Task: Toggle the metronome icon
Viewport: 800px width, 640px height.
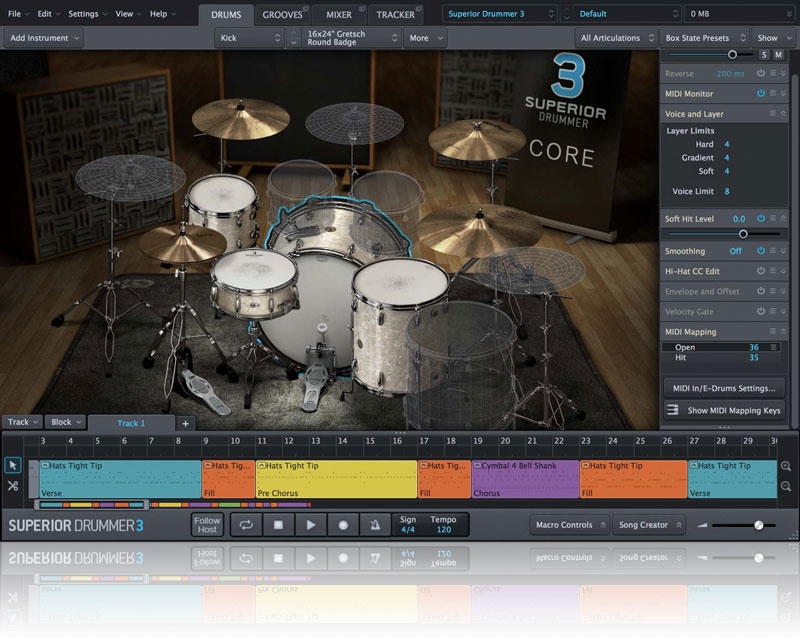Action: pos(375,525)
